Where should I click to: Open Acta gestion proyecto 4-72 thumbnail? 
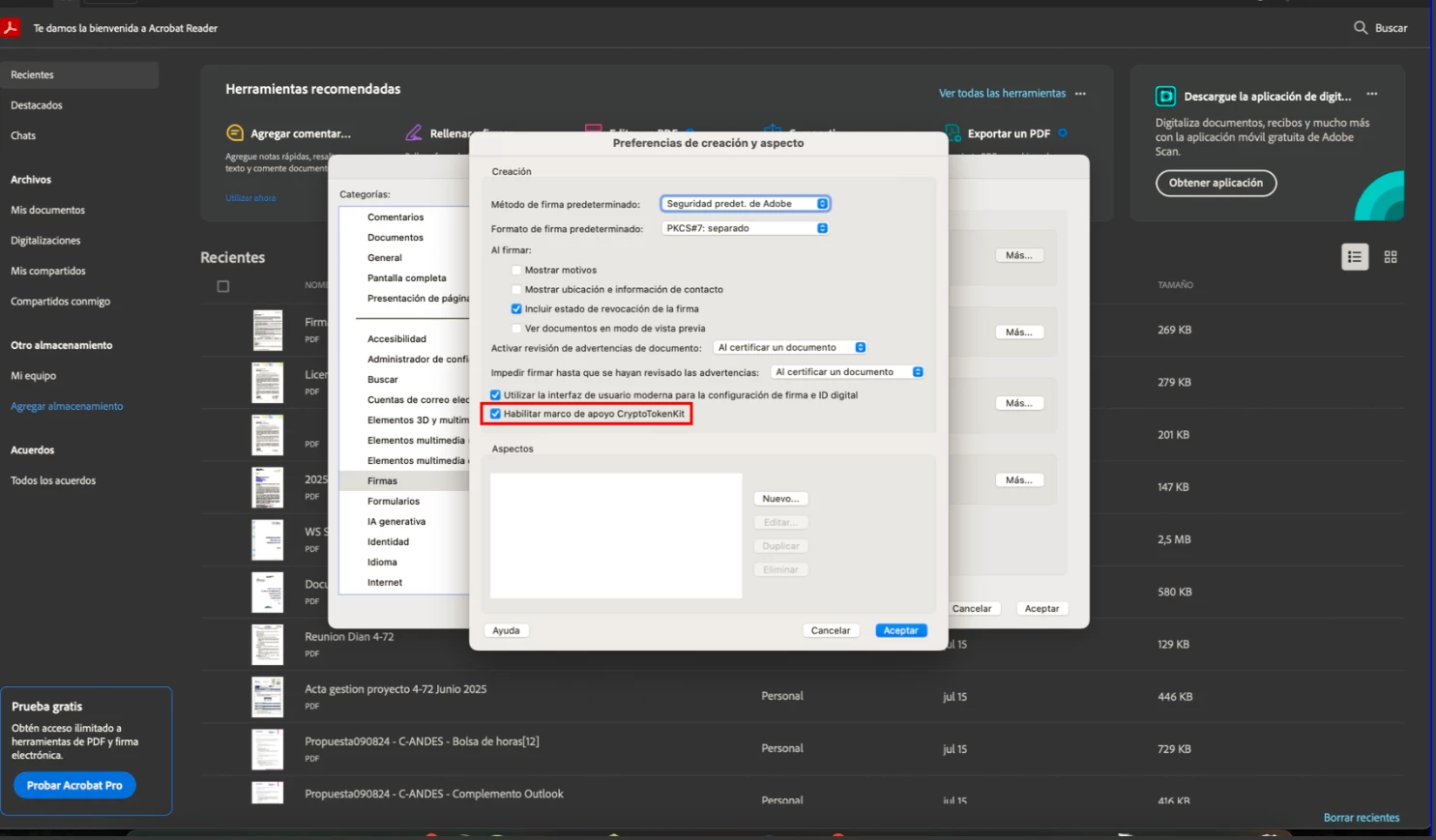point(267,696)
